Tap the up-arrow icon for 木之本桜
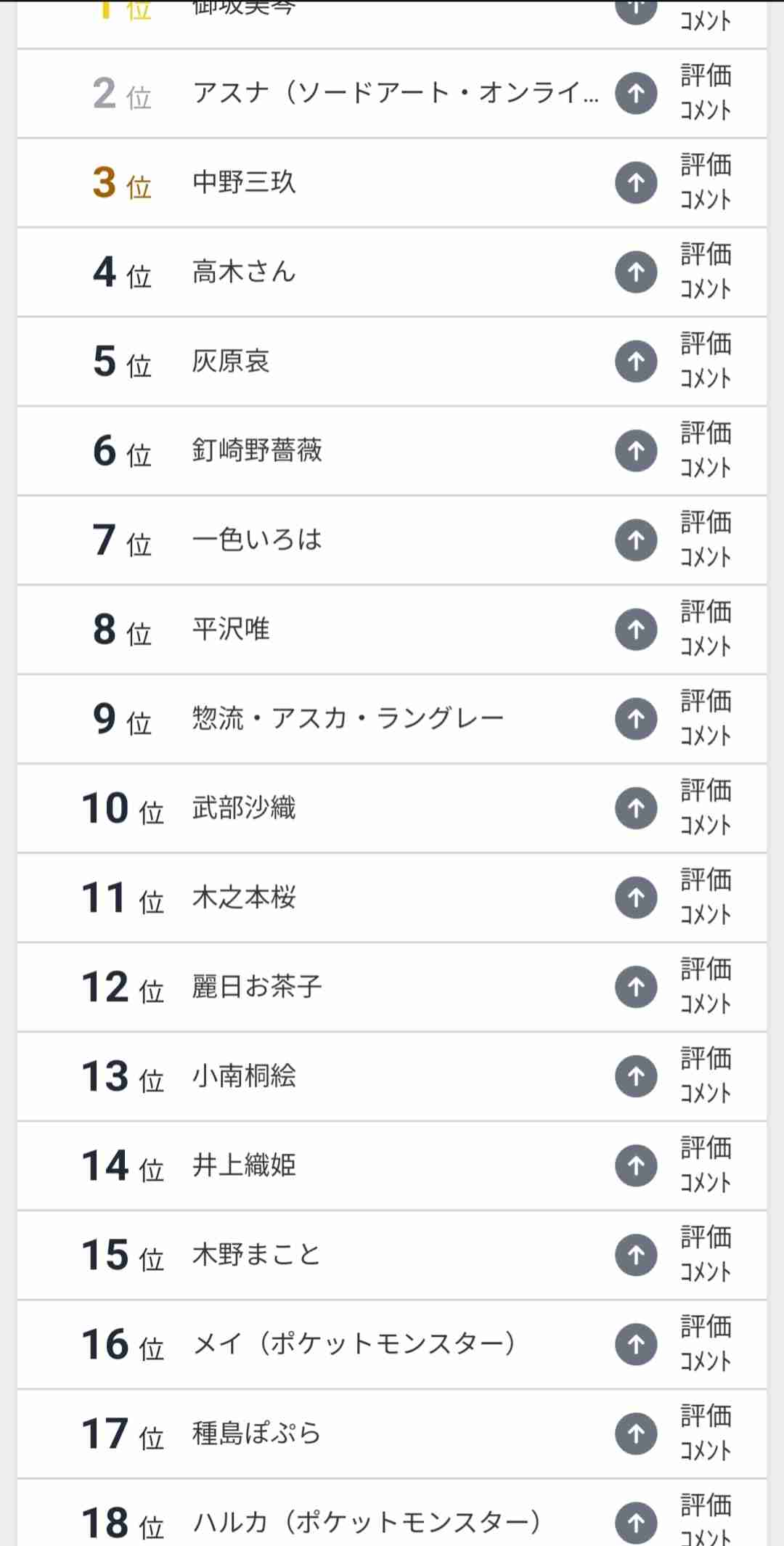Screen dimensions: 784x1546 point(636,898)
